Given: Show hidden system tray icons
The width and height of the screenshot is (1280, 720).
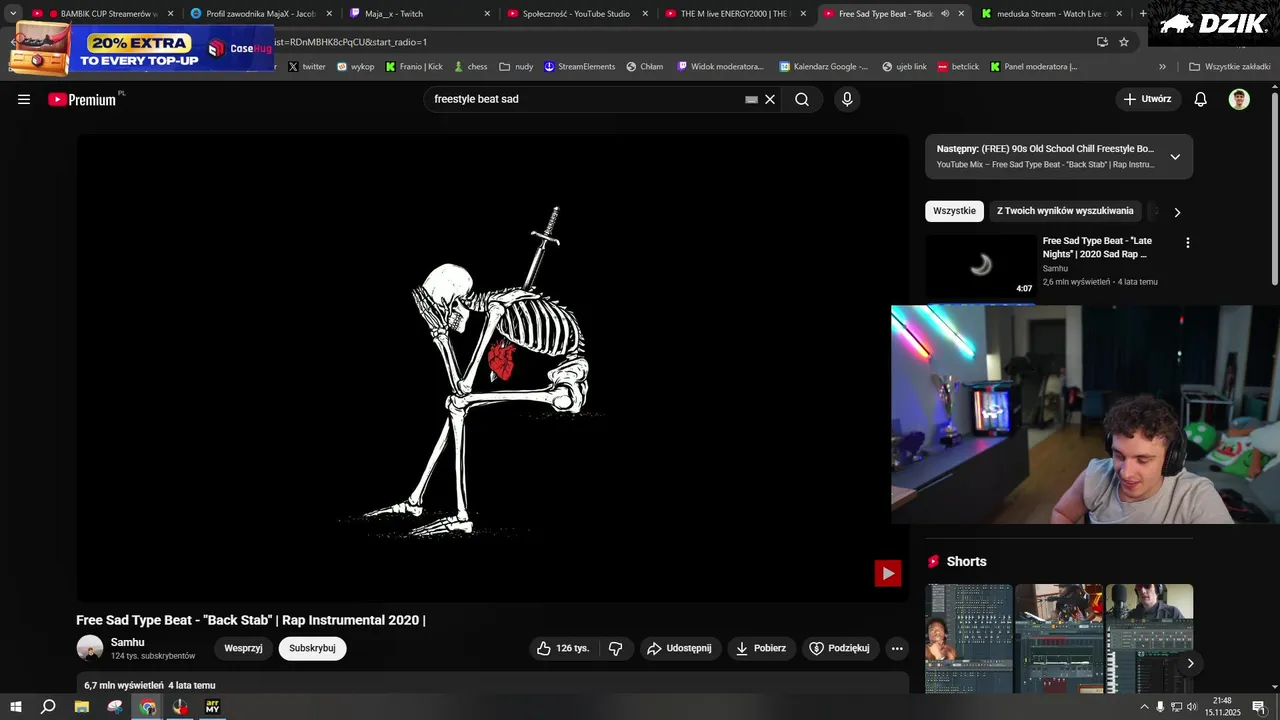Looking at the screenshot, I should pos(1144,707).
